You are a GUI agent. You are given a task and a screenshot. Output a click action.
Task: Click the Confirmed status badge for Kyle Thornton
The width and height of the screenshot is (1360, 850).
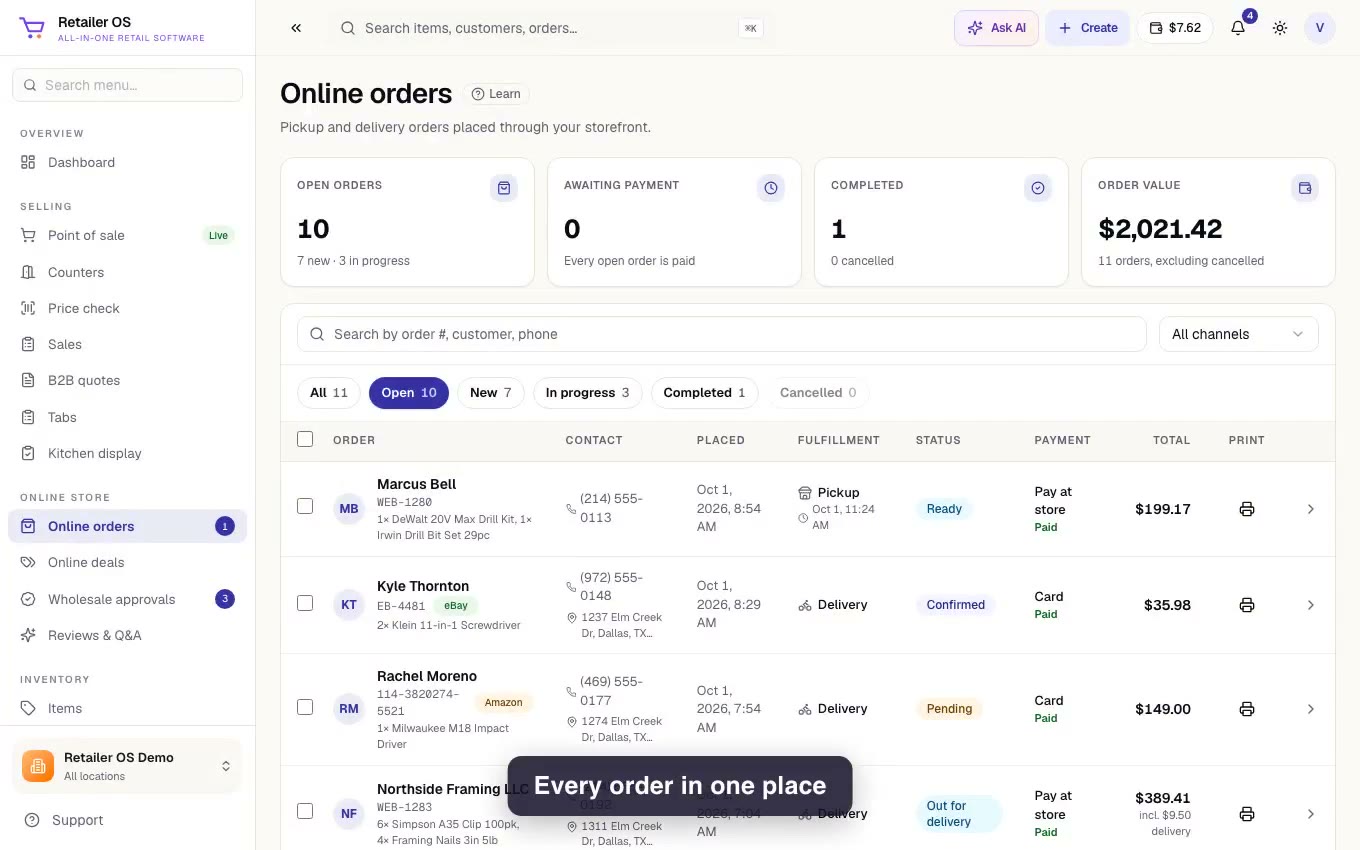[956, 605]
